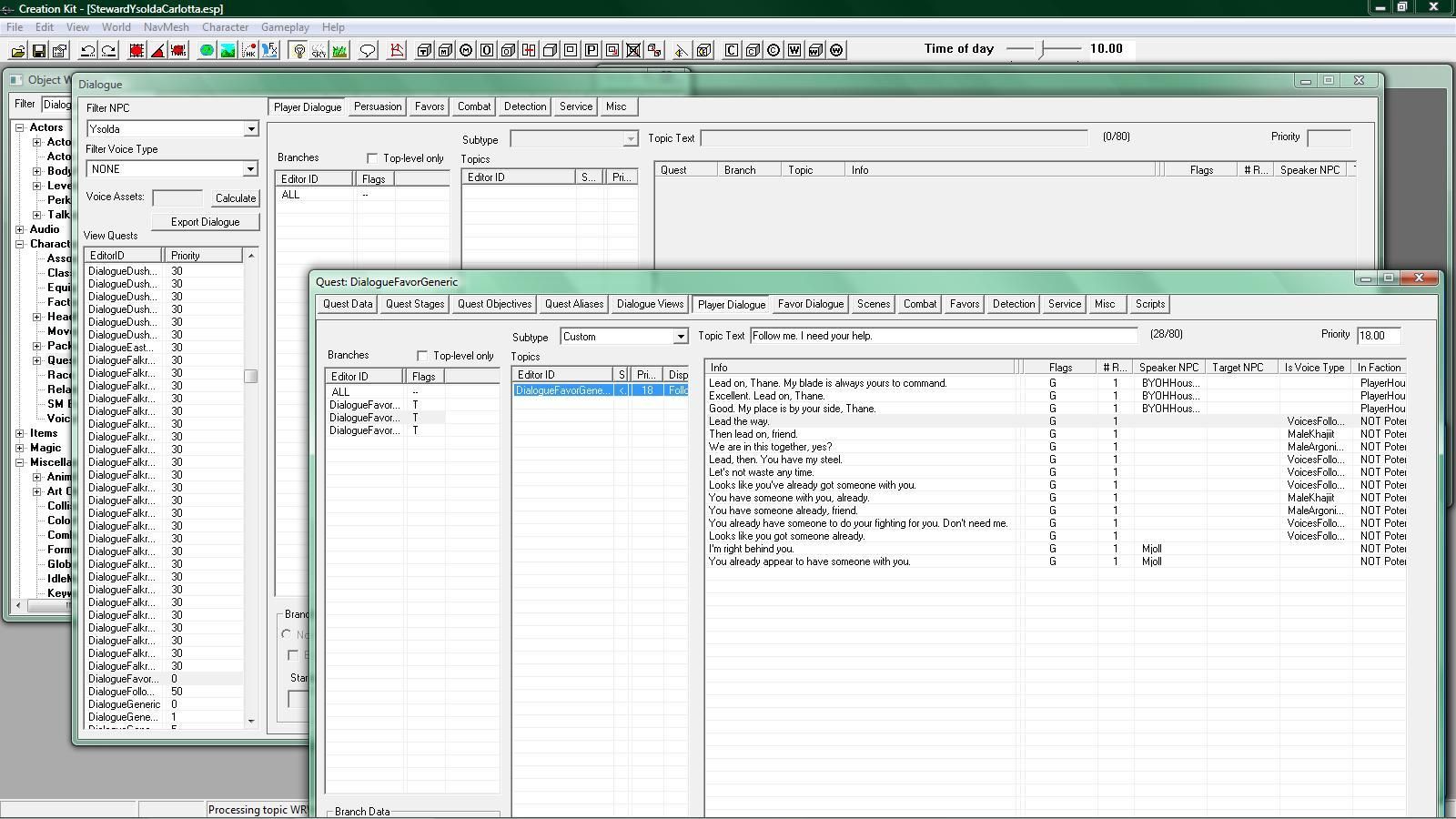Image resolution: width=1456 pixels, height=819 pixels.
Task: Click the World globe toolbar icon
Action: coord(207,50)
